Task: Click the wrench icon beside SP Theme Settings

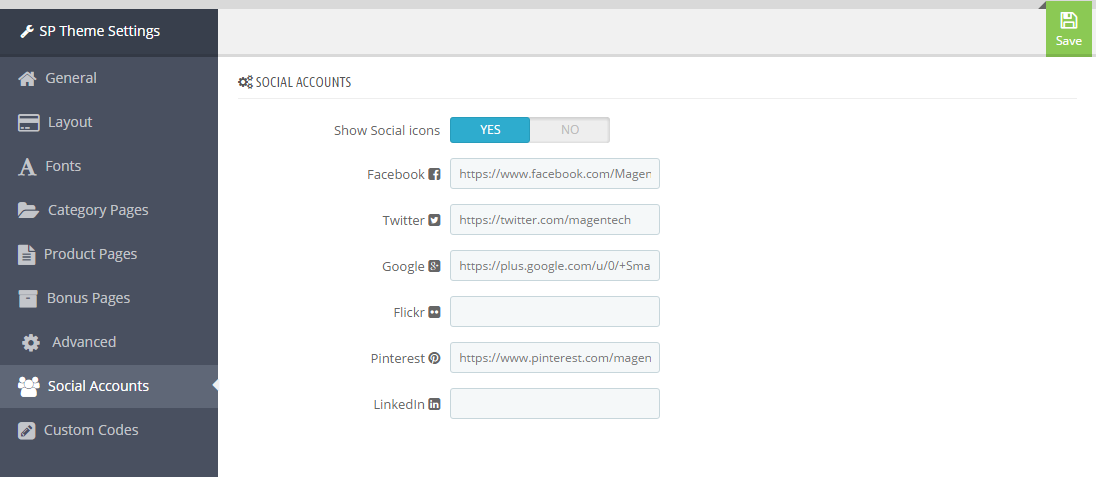Action: pyautogui.click(x=27, y=31)
